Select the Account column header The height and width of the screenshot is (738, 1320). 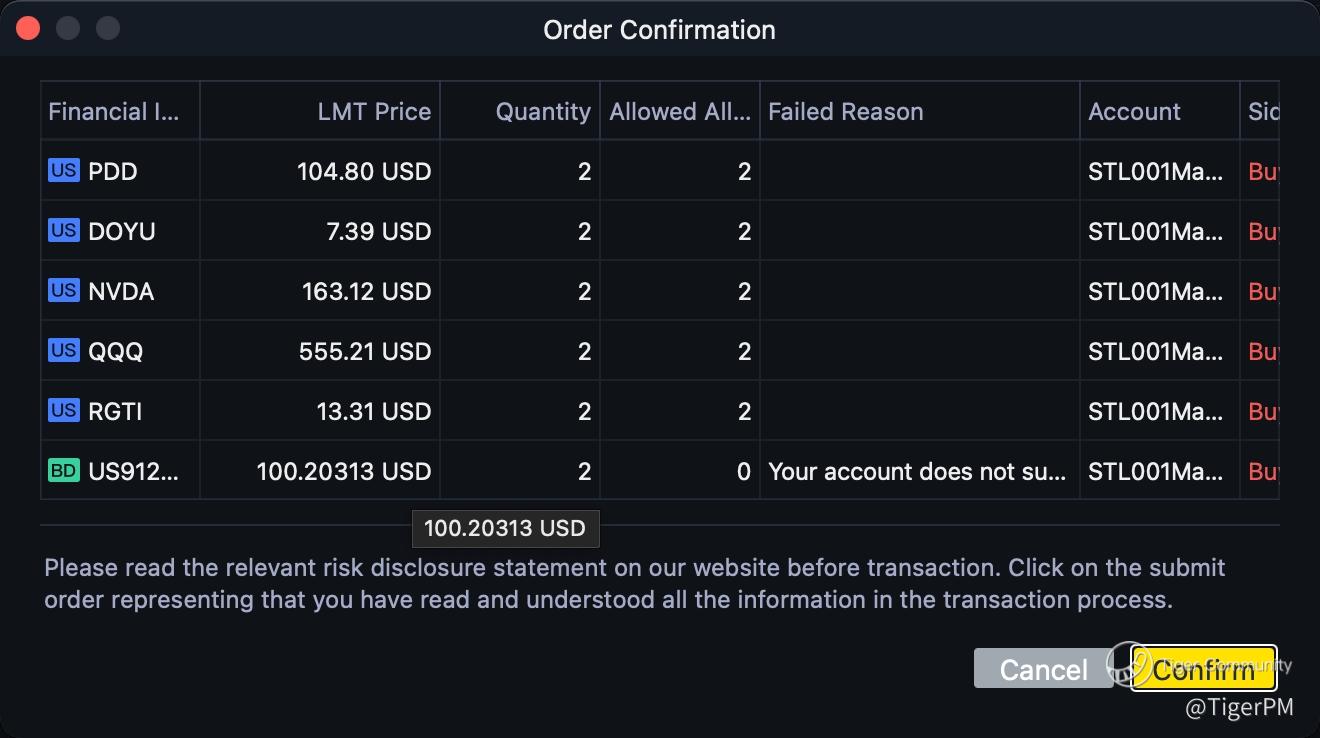click(x=1134, y=111)
